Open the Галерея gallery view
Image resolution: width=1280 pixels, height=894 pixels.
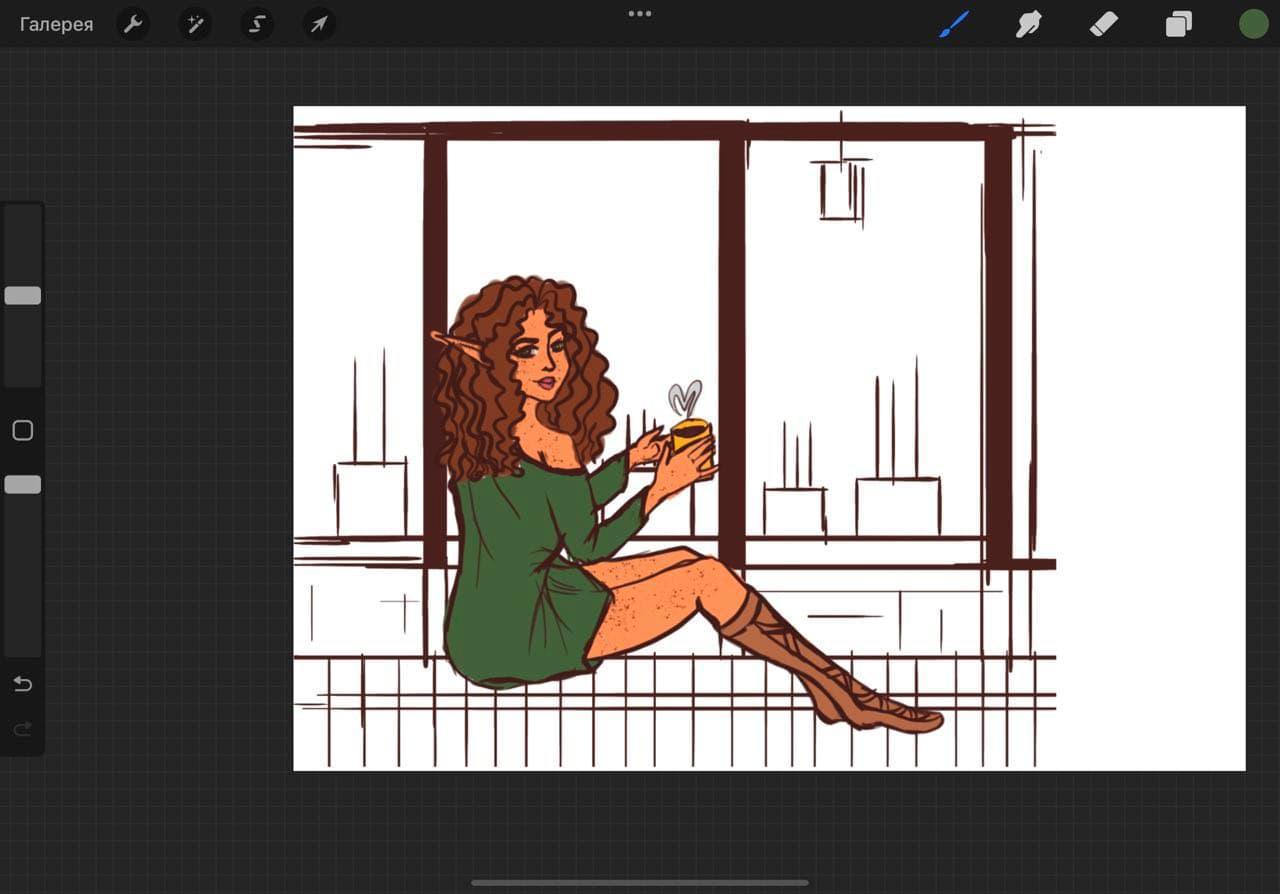point(57,25)
